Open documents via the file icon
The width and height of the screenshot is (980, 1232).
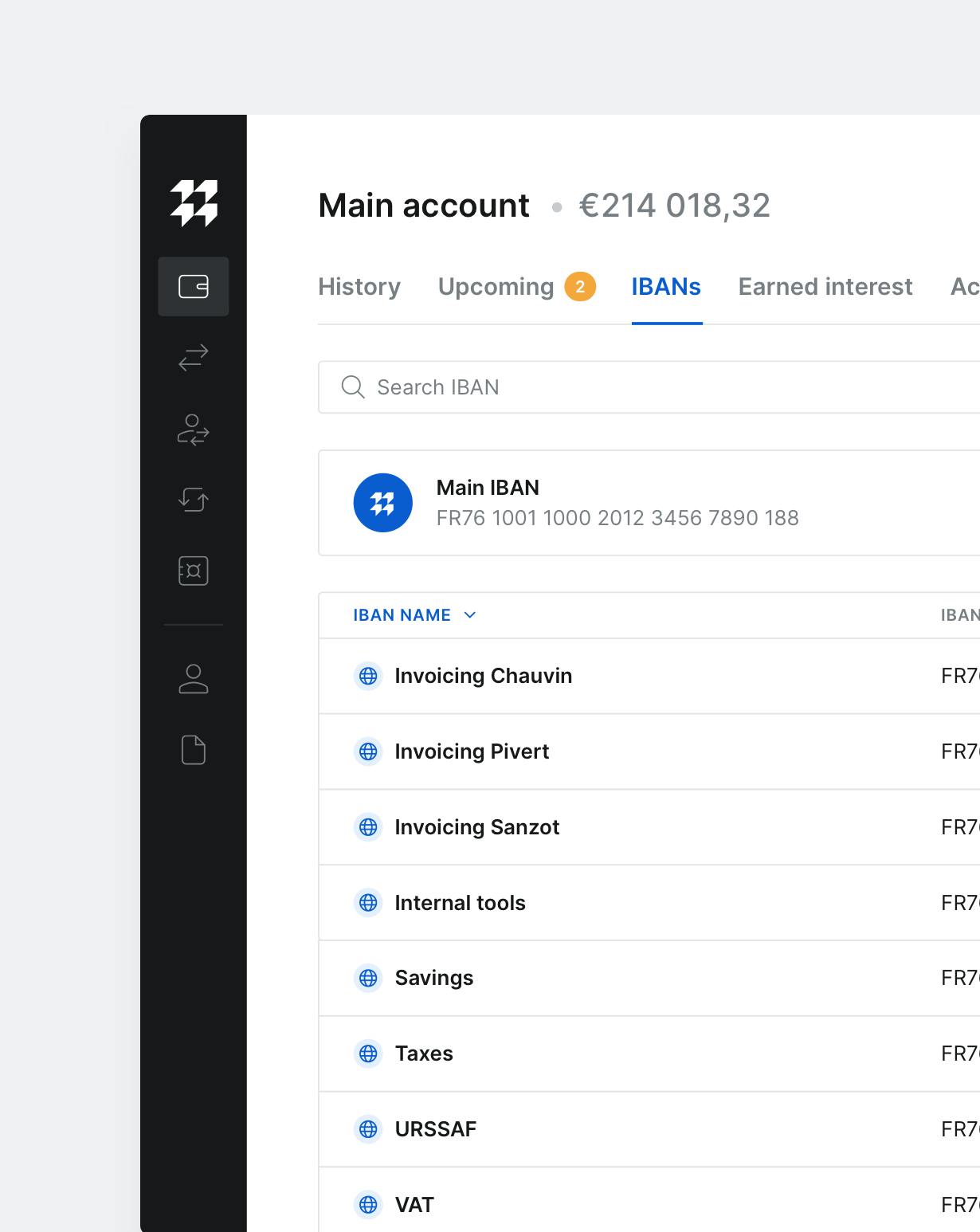pos(194,749)
